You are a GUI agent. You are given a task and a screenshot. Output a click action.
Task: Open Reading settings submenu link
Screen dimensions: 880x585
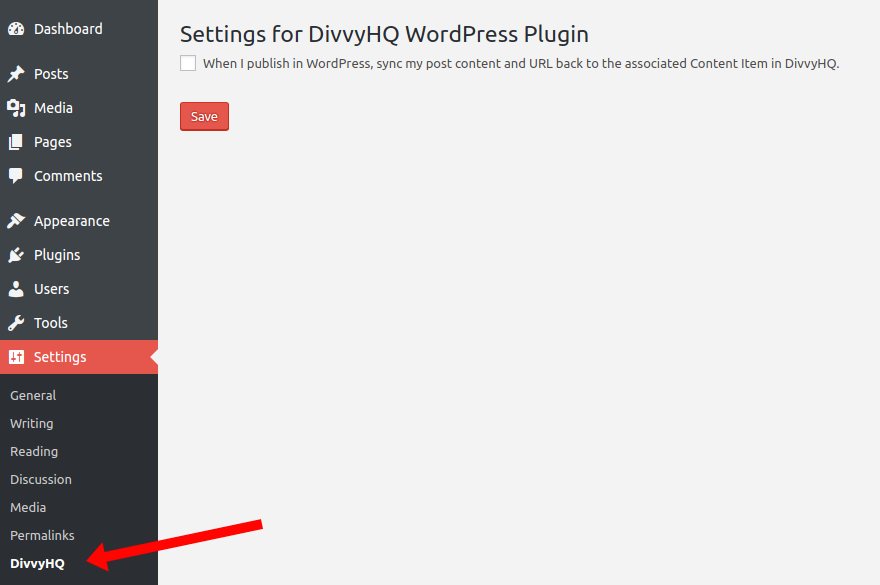click(x=34, y=451)
